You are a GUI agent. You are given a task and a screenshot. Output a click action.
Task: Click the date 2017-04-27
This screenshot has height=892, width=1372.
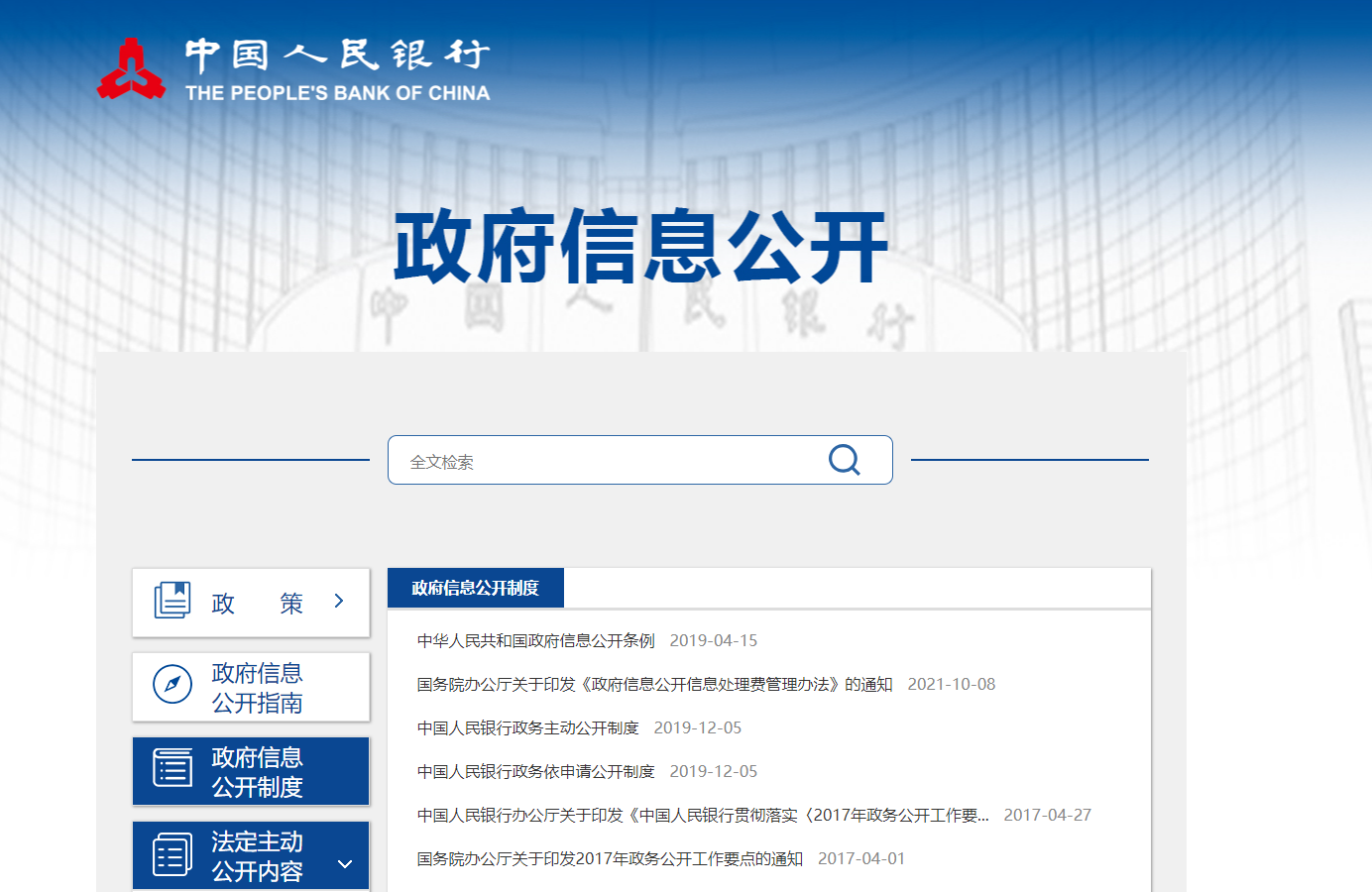(1048, 815)
